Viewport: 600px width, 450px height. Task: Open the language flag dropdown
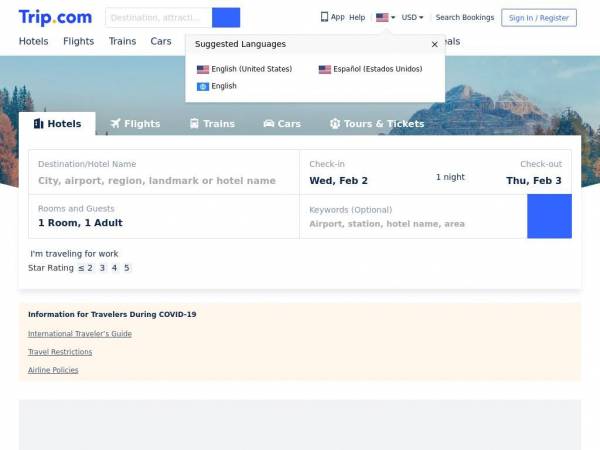click(x=385, y=17)
